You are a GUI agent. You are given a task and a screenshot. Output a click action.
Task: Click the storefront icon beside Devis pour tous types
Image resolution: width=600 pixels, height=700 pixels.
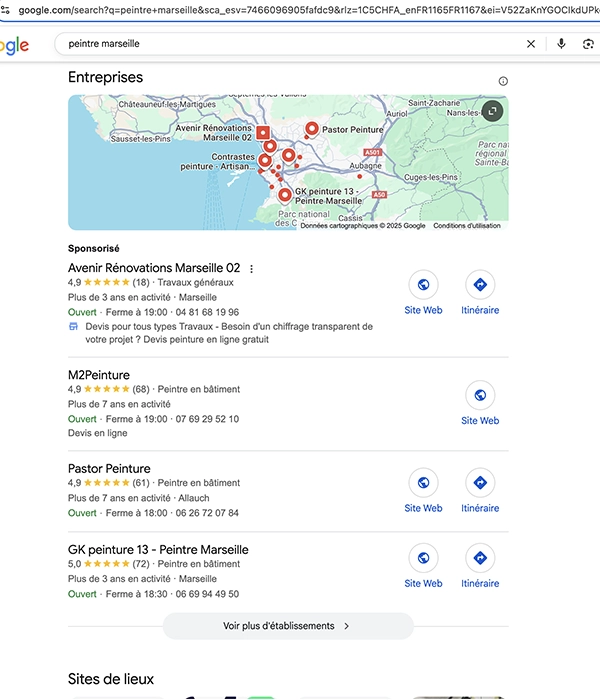pos(73,327)
